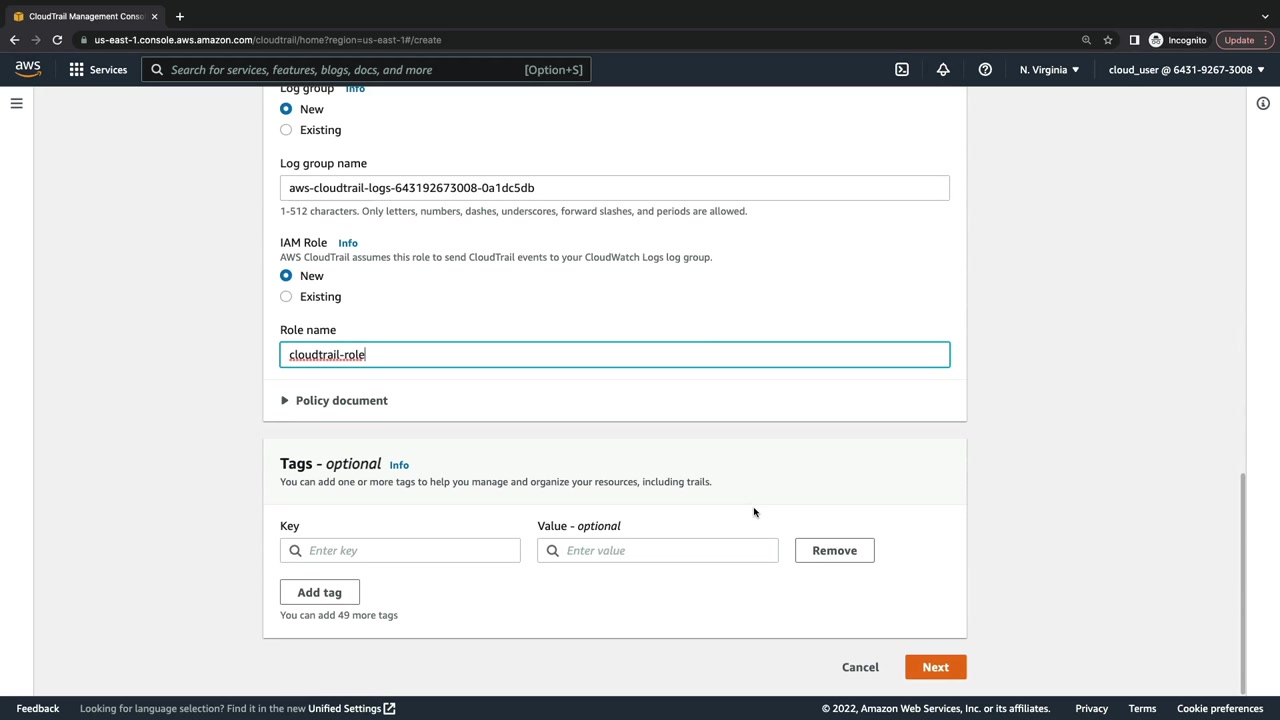Viewport: 1280px width, 720px height.
Task: Open a new browser tab
Action: 180,16
